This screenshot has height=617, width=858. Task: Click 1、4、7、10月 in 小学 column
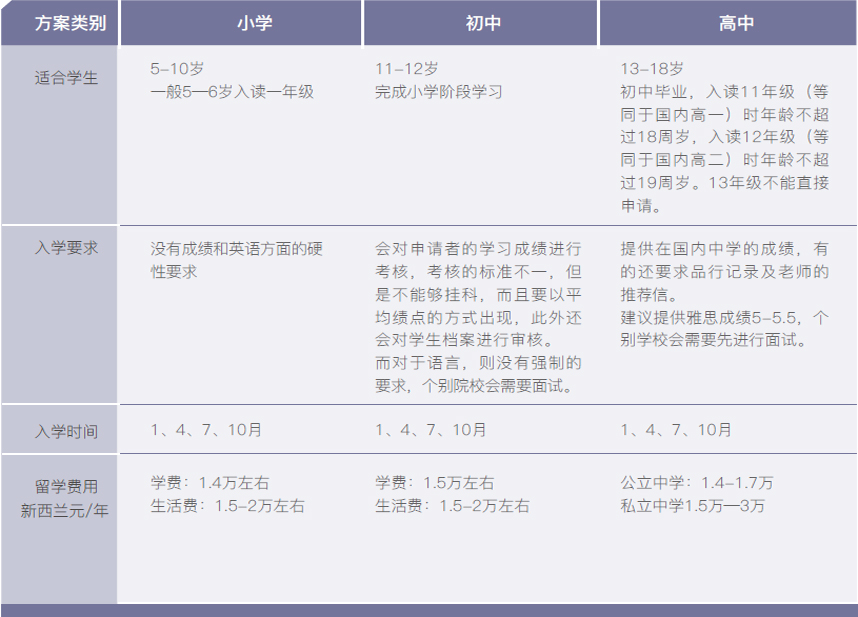coord(206,430)
